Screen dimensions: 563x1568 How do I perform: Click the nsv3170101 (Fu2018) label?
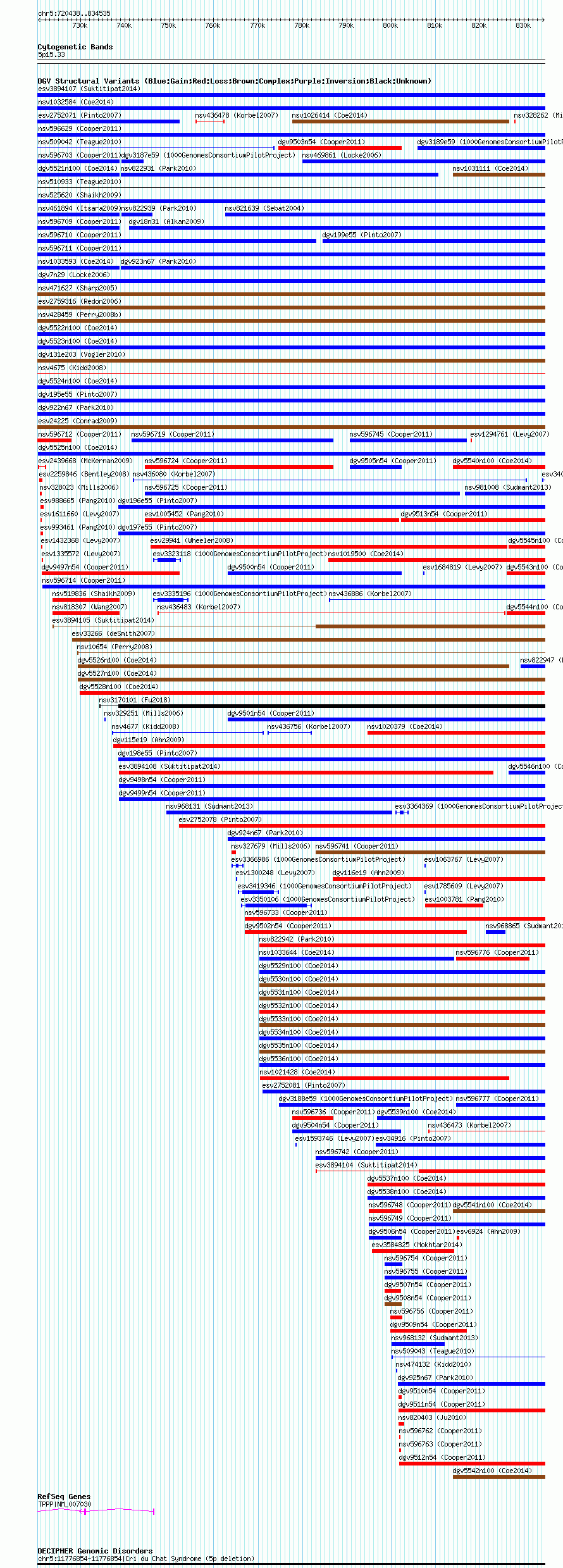click(135, 700)
